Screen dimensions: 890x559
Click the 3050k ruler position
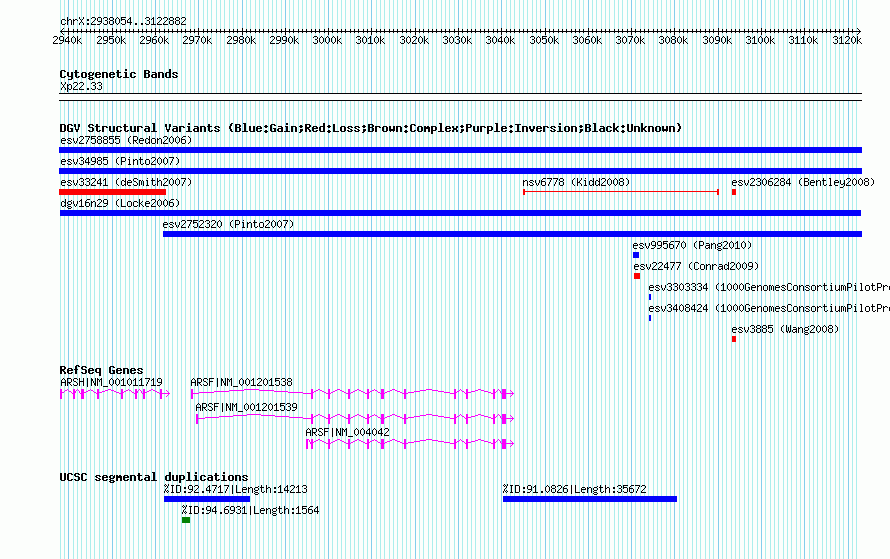tap(544, 40)
